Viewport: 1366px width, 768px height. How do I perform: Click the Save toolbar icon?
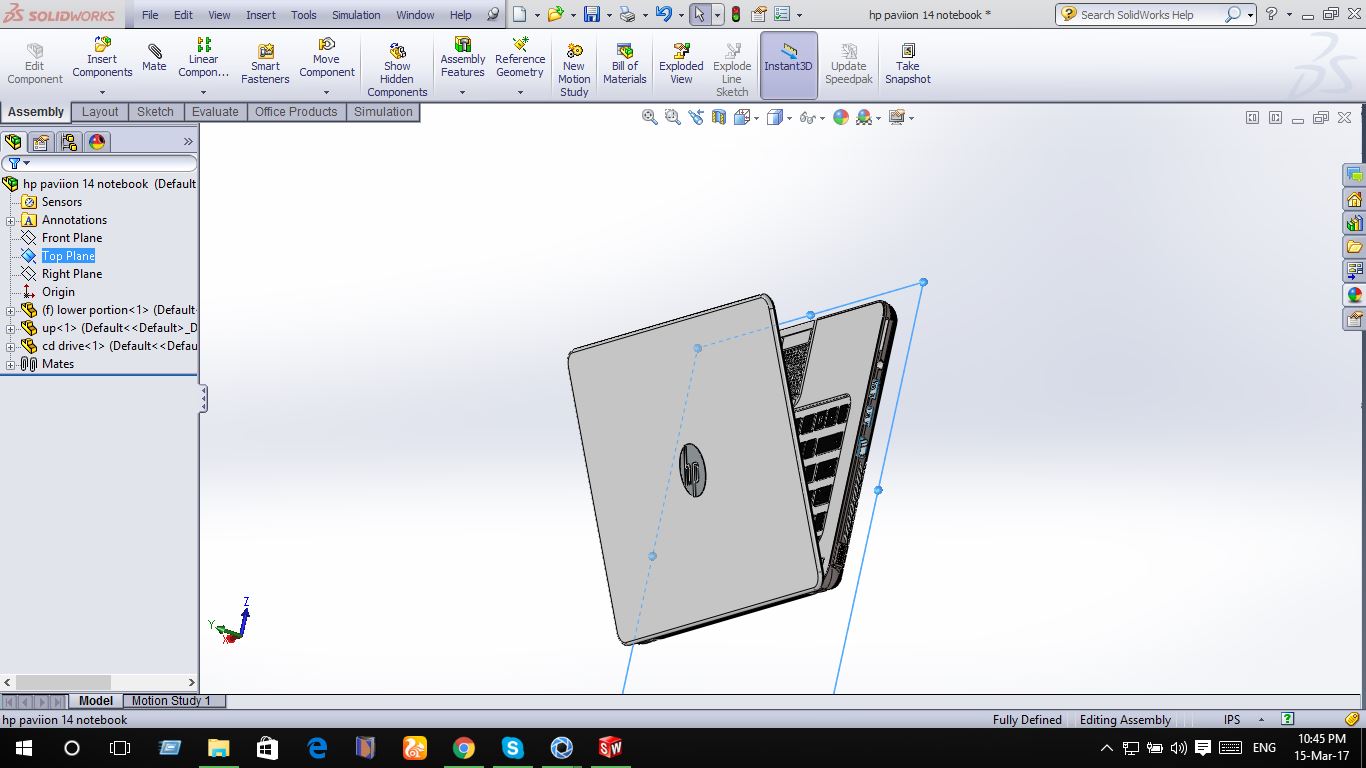(x=592, y=15)
